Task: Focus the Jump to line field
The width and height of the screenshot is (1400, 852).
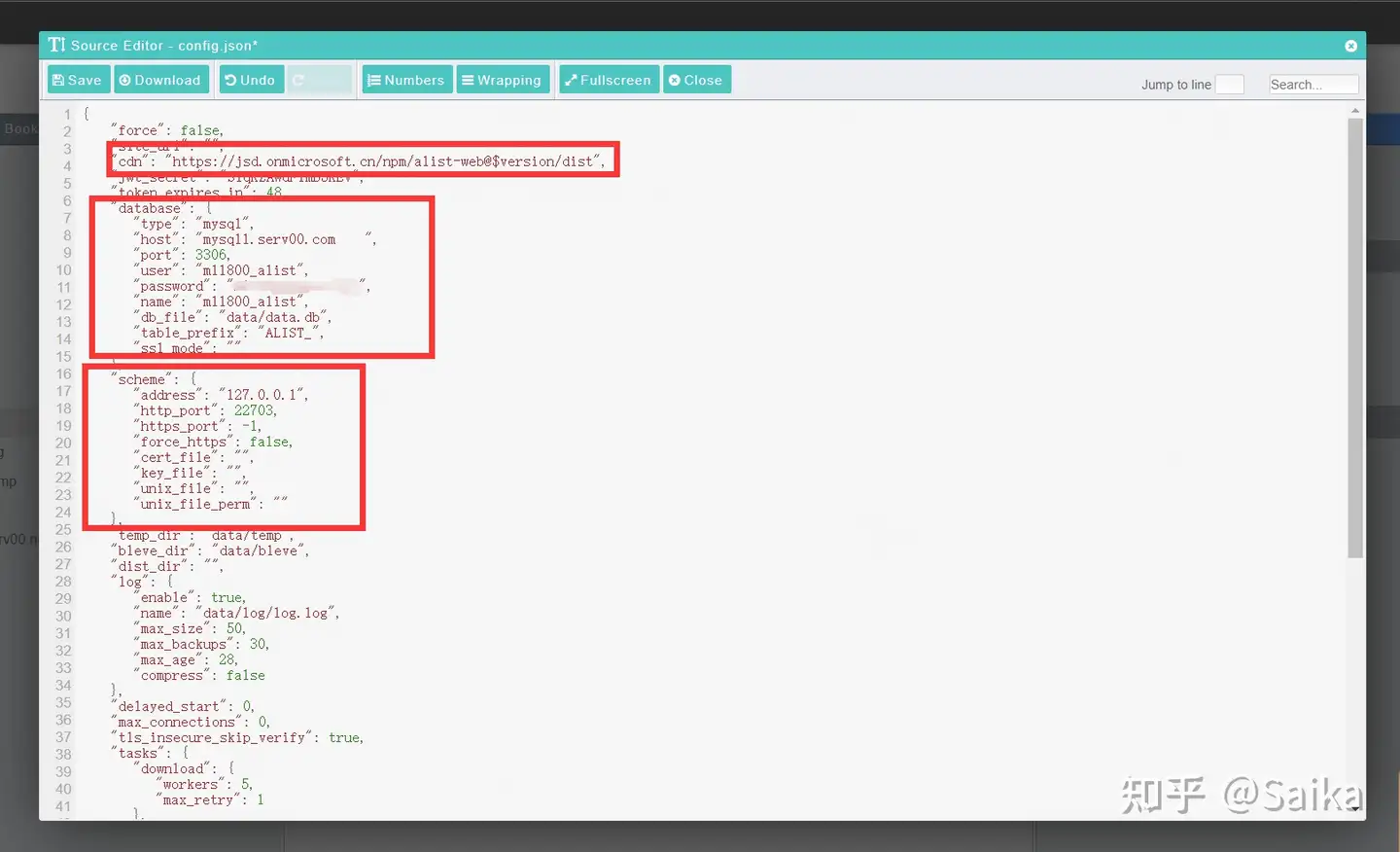Action: (1230, 85)
